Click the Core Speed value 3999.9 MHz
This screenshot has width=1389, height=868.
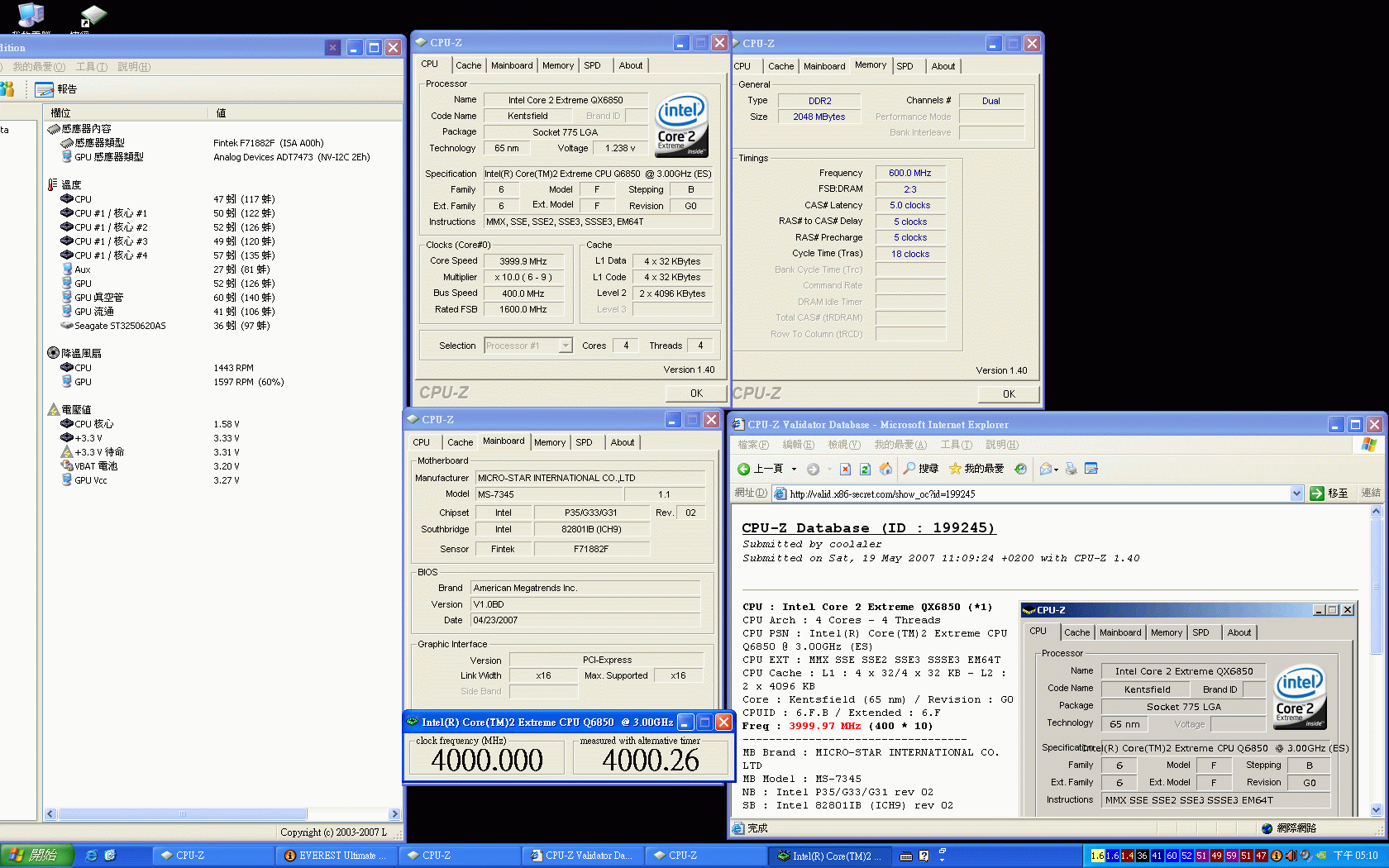[x=523, y=261]
